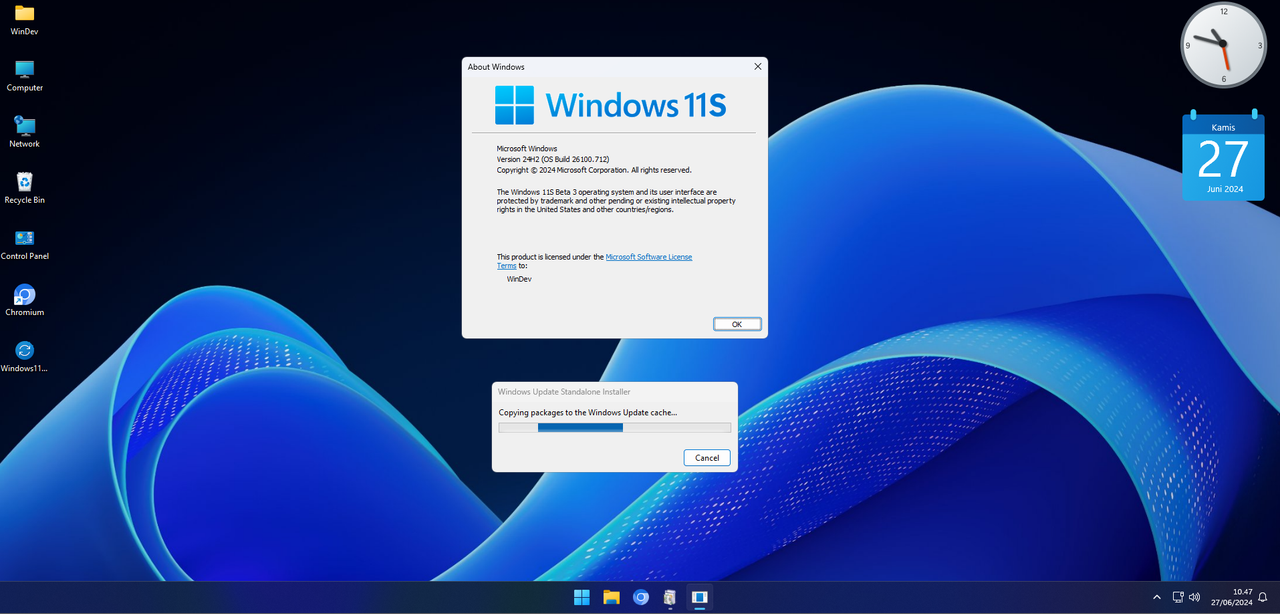Open the notifications bell icon
The image size is (1280, 614).
[1262, 597]
